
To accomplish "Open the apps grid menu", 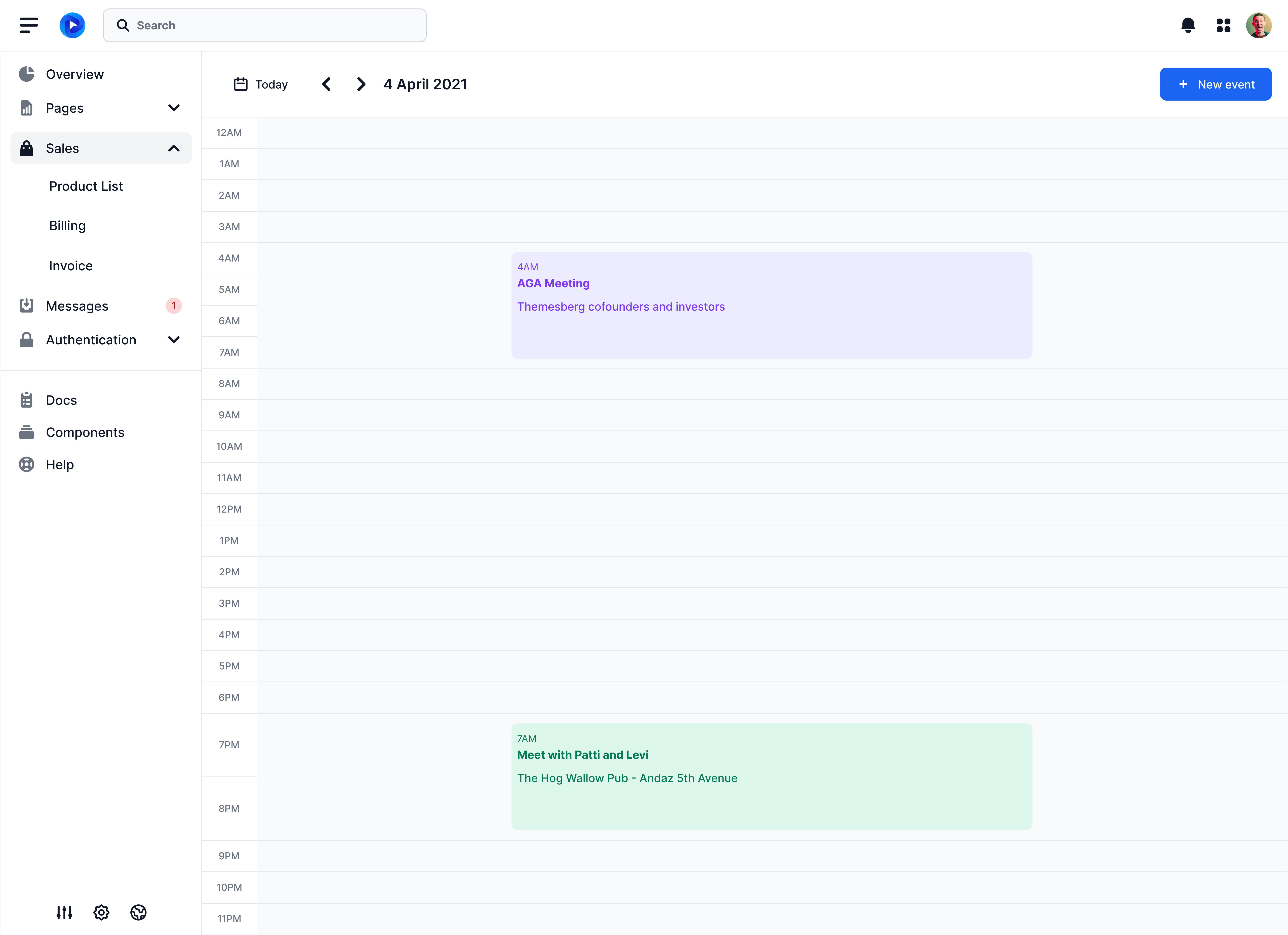I will 1223,25.
